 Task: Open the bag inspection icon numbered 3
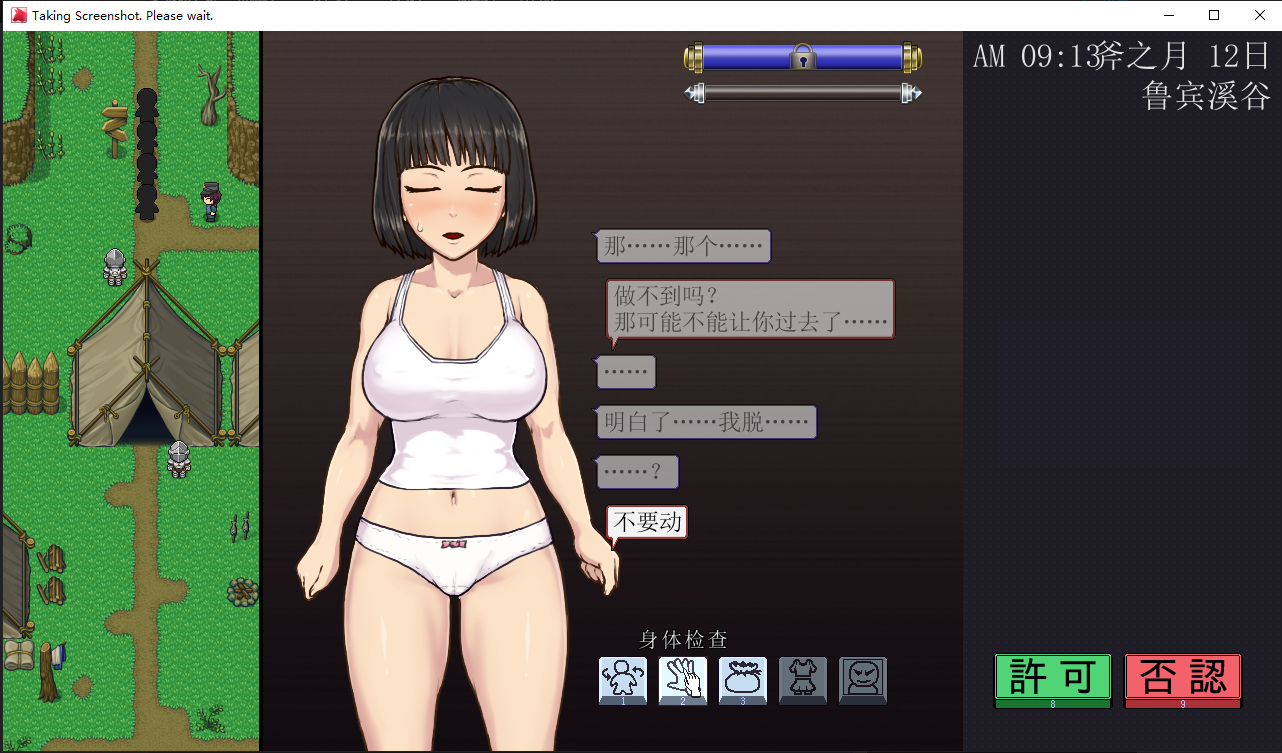(x=742, y=680)
